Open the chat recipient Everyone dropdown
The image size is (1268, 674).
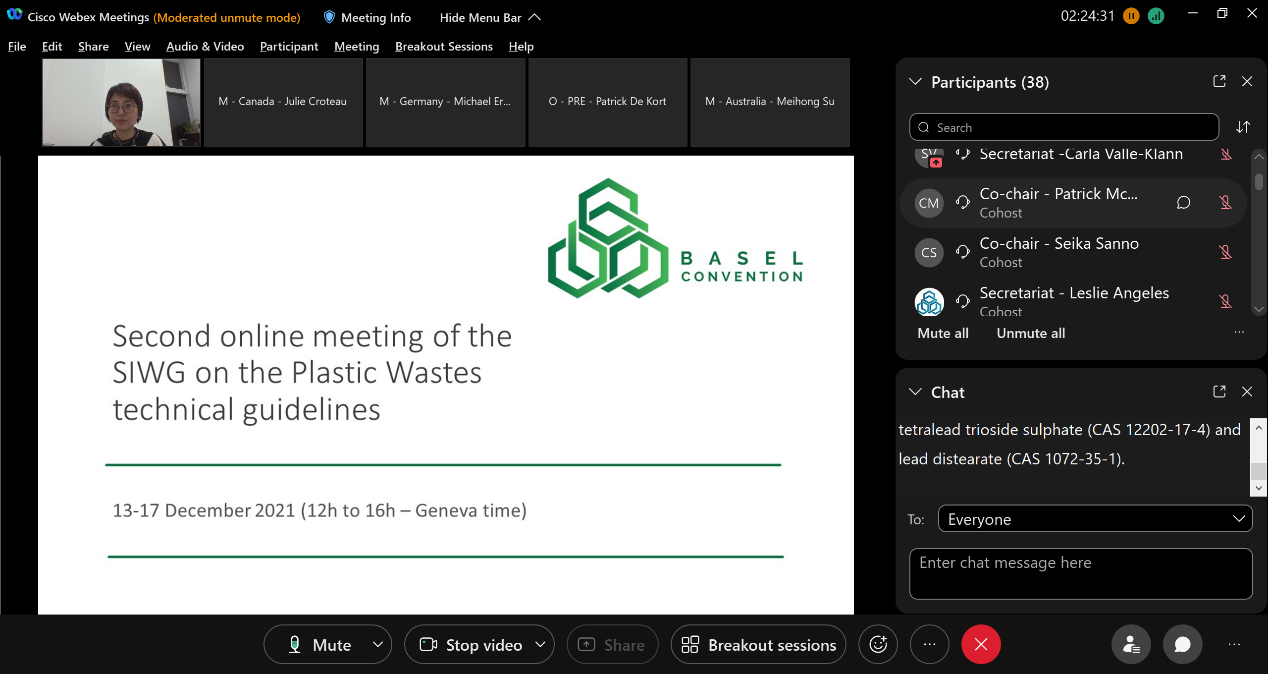(x=1094, y=519)
